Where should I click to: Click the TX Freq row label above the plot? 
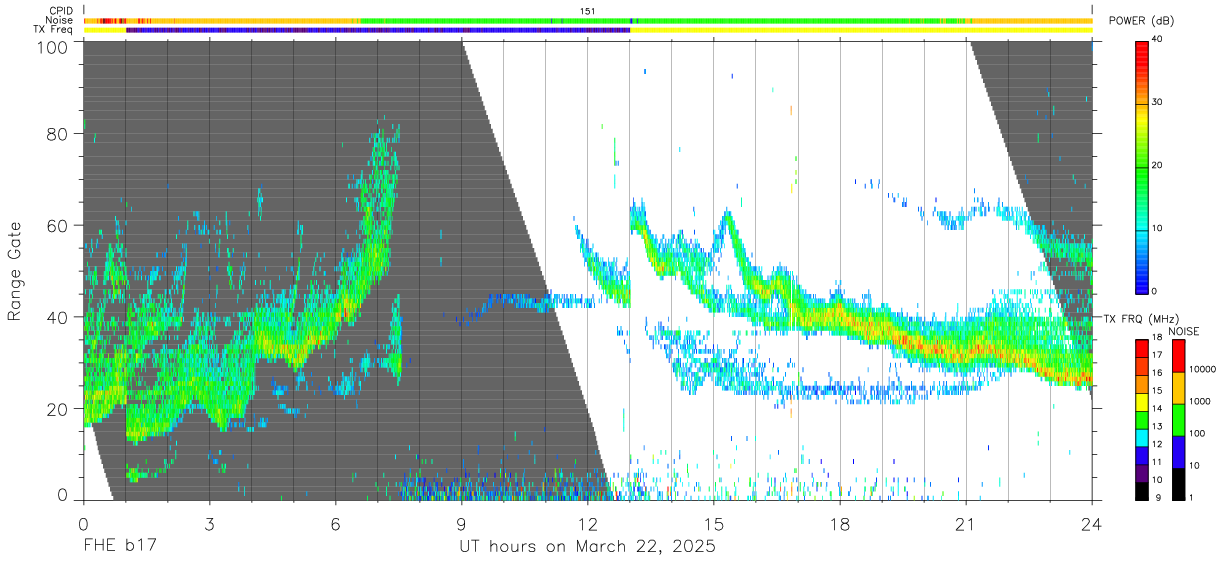click(53, 29)
